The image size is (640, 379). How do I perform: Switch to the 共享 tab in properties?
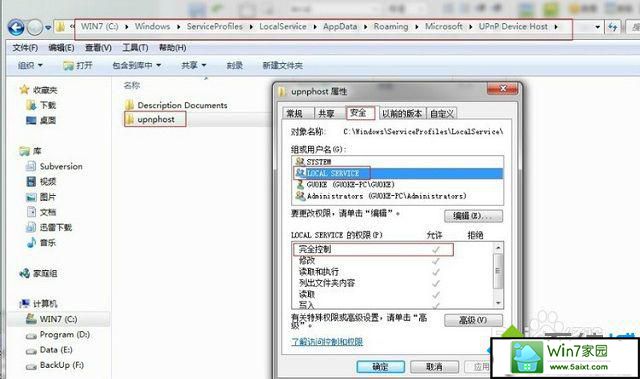click(x=326, y=113)
